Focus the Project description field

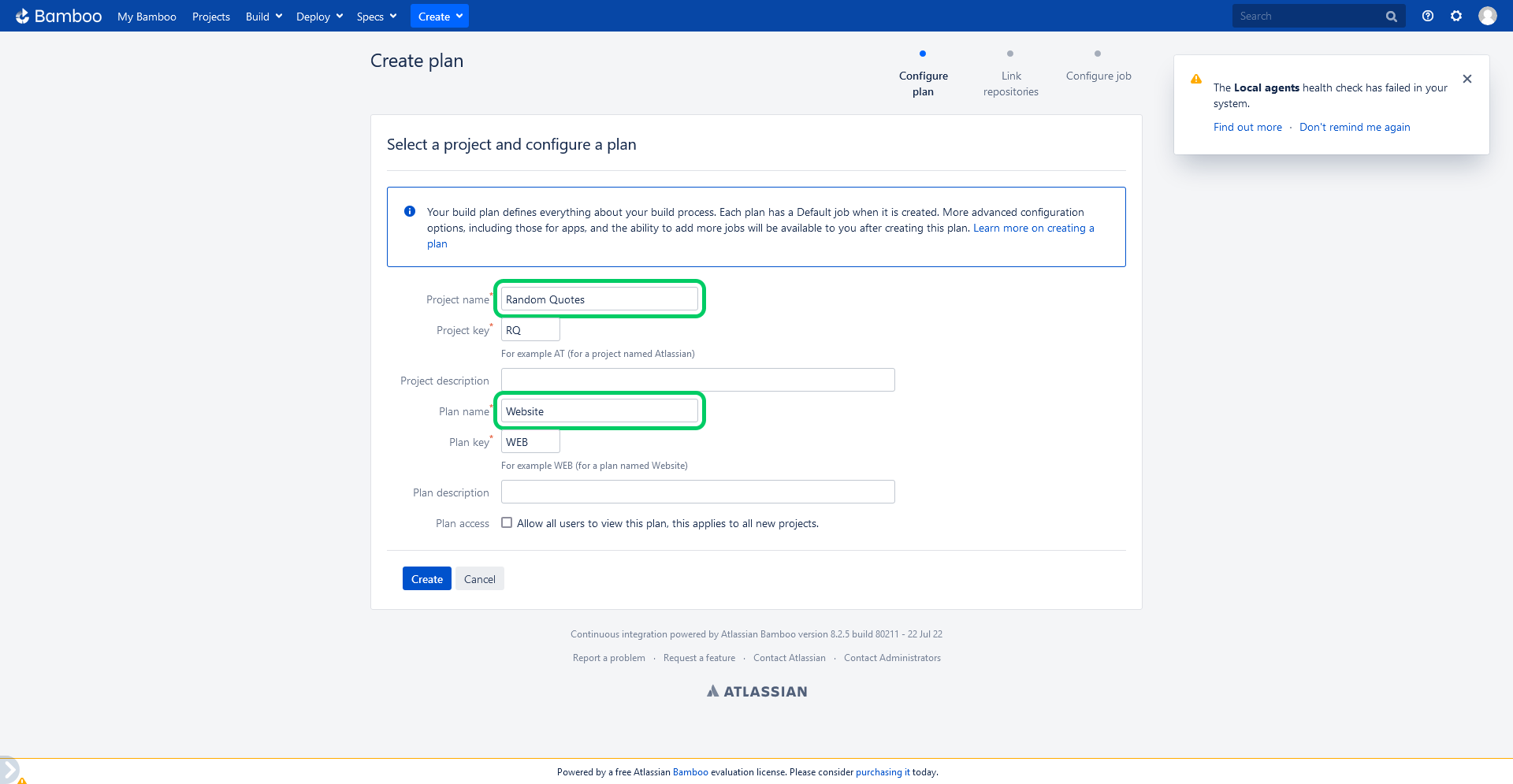[698, 381]
